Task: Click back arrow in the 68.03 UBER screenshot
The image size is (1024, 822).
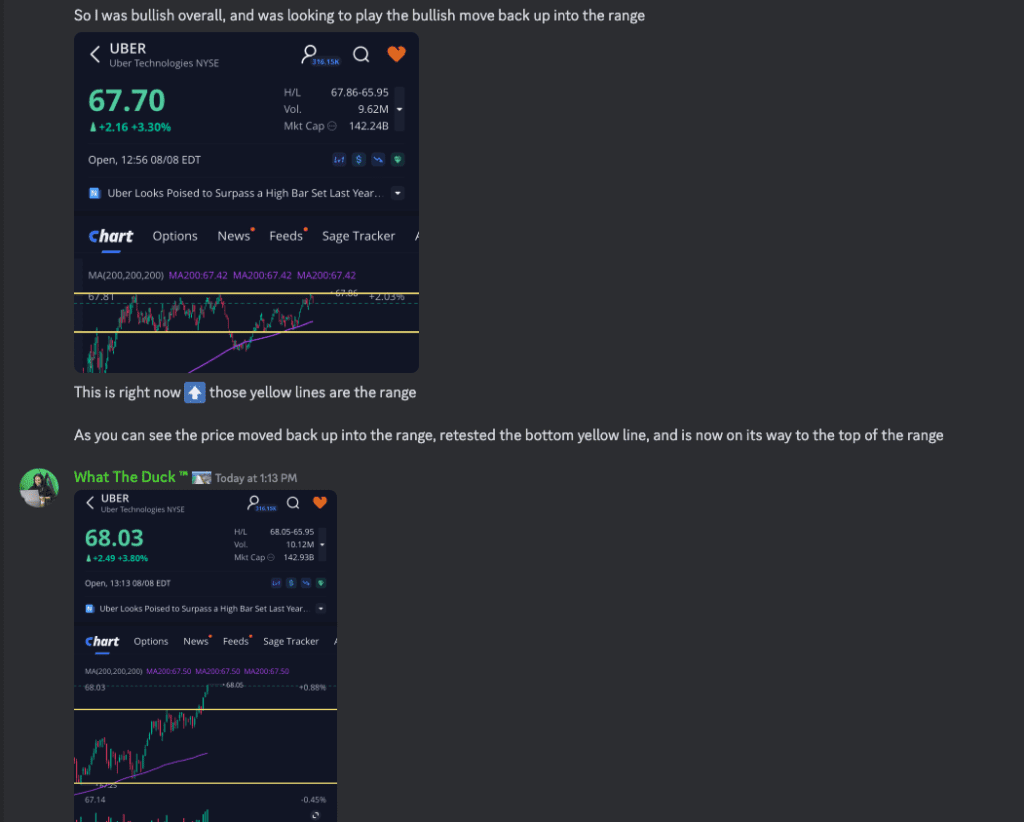Action: 89,502
